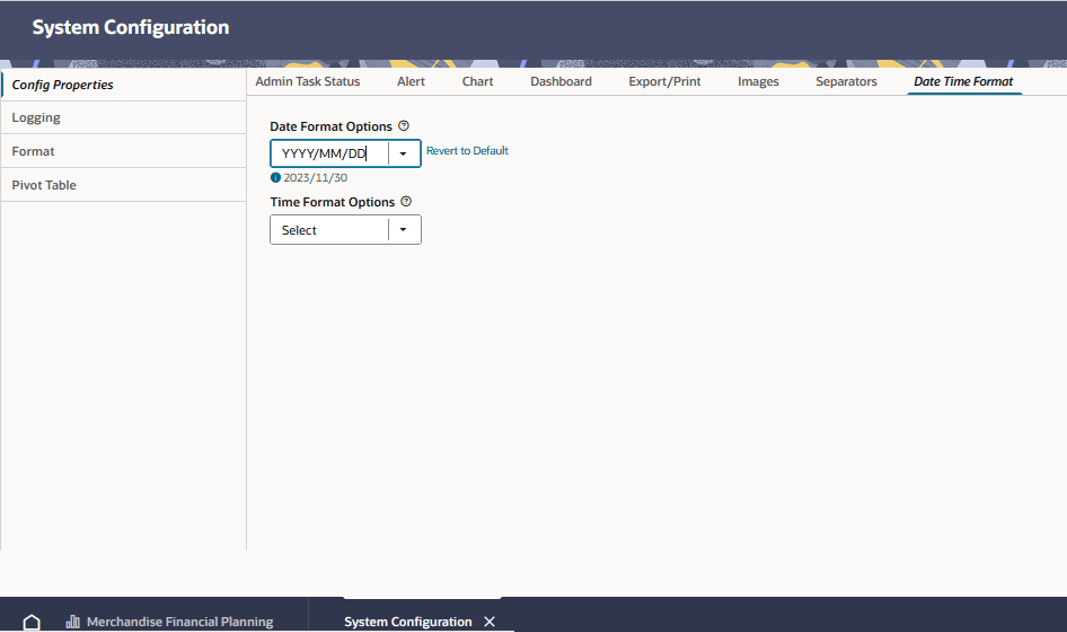The width and height of the screenshot is (1067, 632).
Task: Select Config Properties in the sidebar
Action: (123, 85)
